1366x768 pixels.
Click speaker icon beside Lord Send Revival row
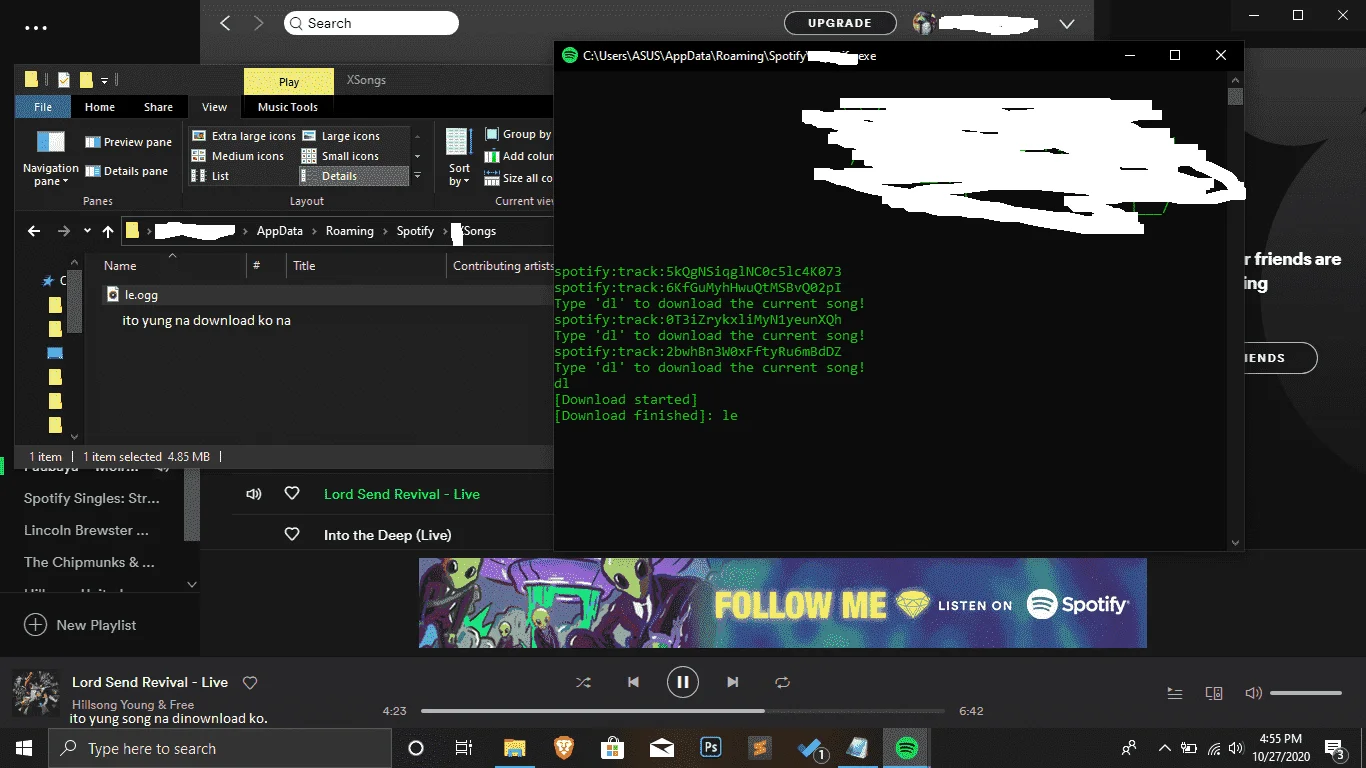[x=254, y=494]
